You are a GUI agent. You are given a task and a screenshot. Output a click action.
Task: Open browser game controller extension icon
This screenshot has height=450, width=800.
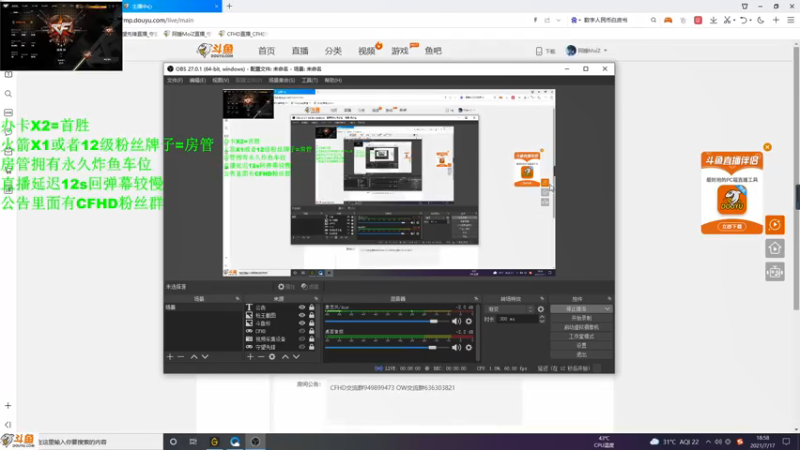click(668, 20)
